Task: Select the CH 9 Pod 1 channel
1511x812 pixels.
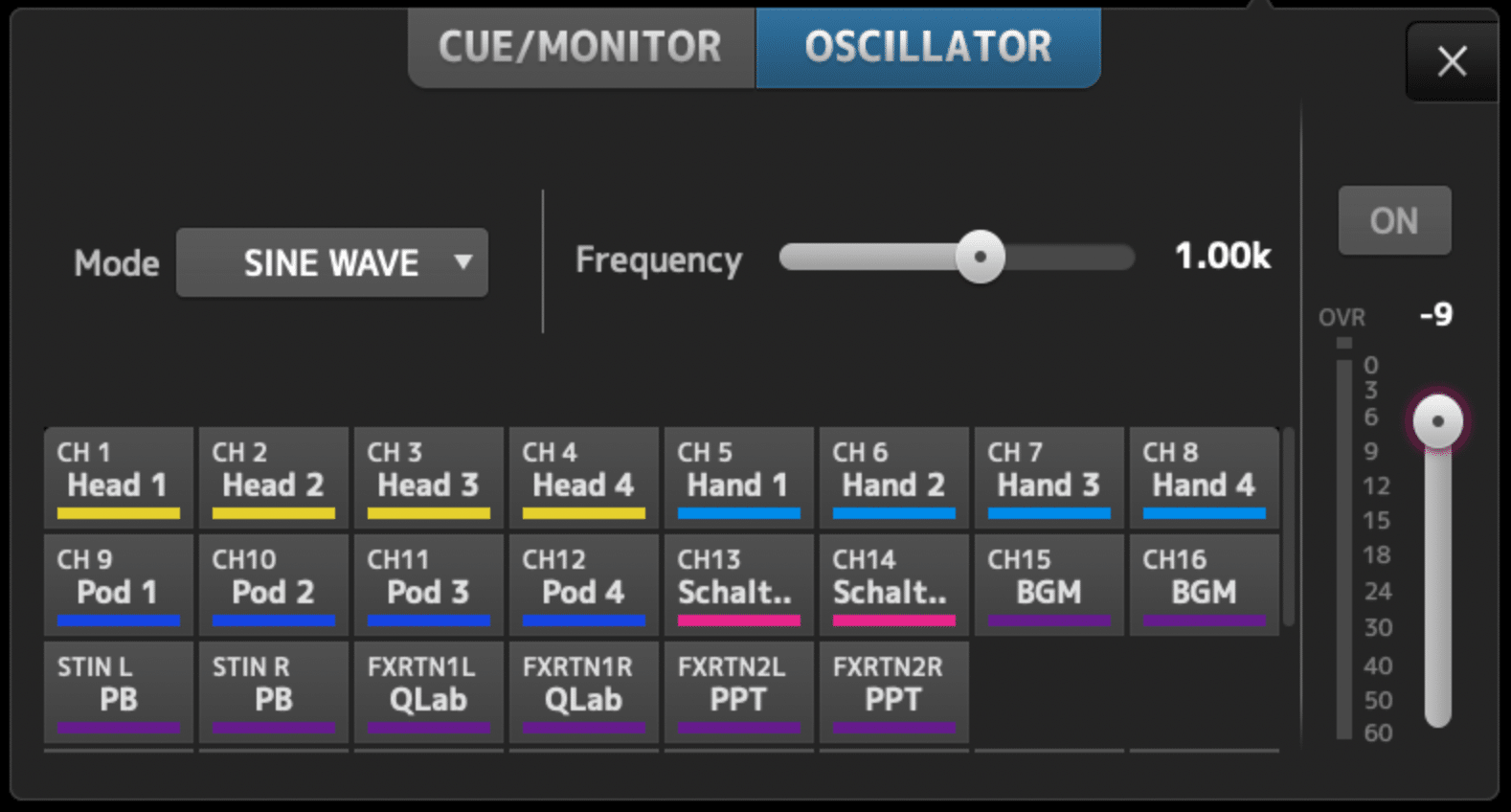Action: (x=118, y=584)
